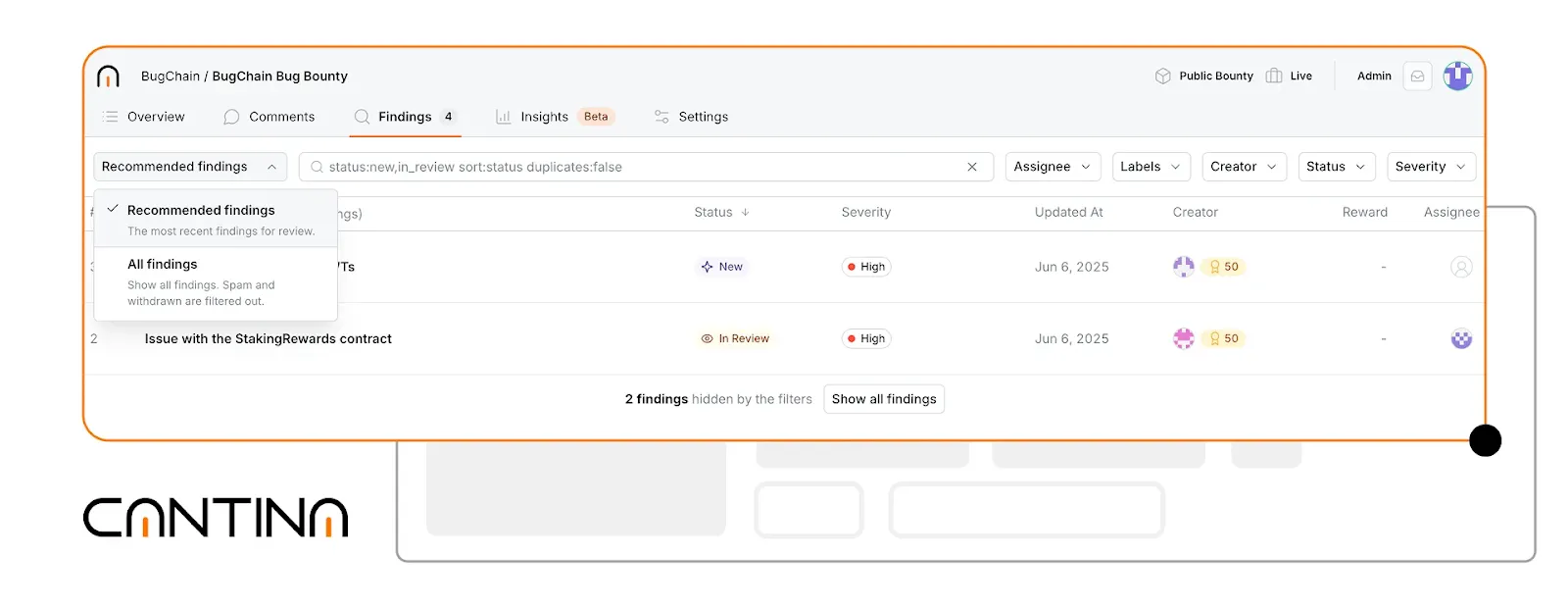Click the findings count badge 4

449,117
